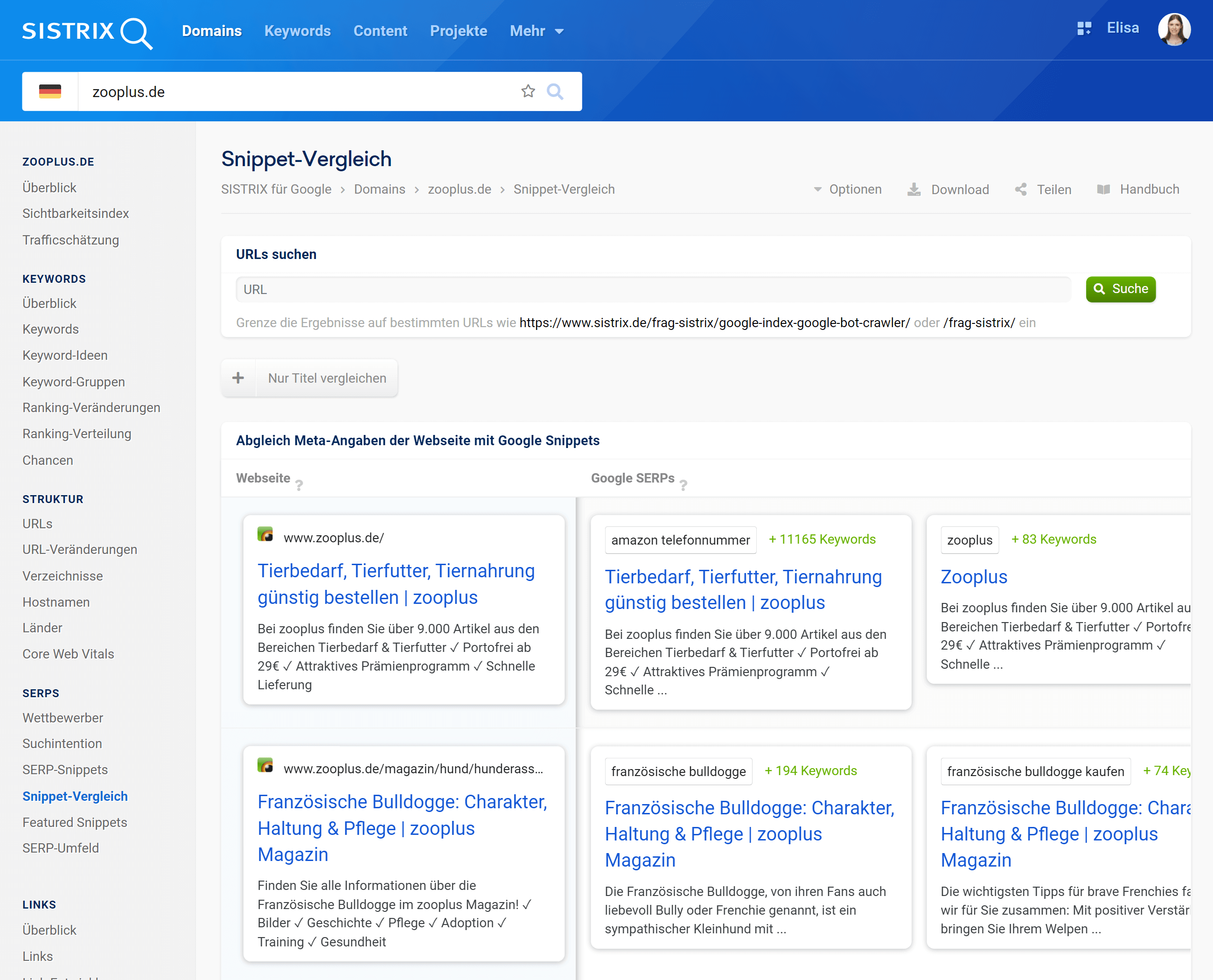Click the Länder sidebar item
This screenshot has height=980, width=1213.
[x=42, y=628]
